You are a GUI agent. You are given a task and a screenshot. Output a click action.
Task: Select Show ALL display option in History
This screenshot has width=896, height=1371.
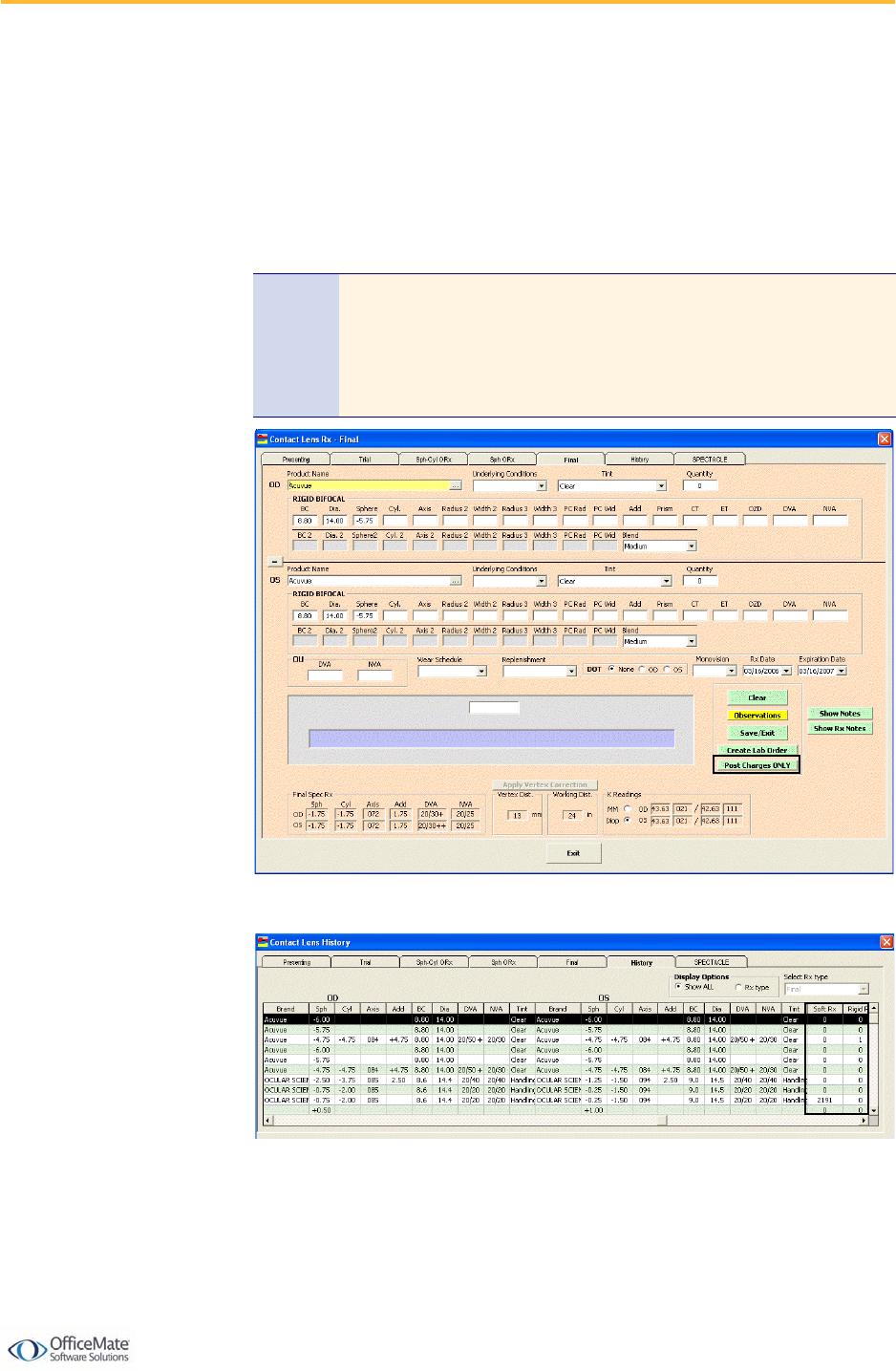pos(678,987)
